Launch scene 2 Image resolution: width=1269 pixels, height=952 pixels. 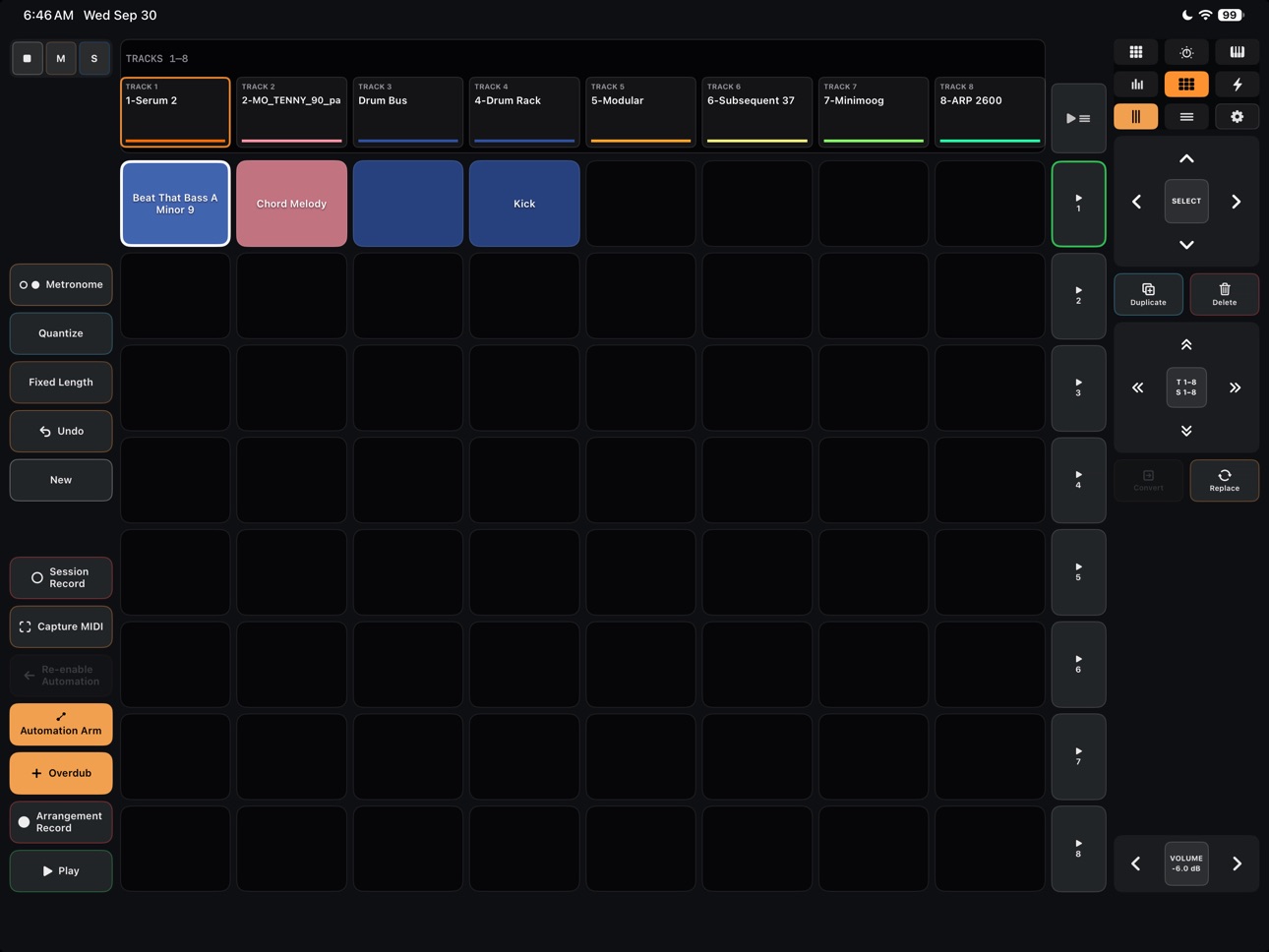(x=1078, y=296)
